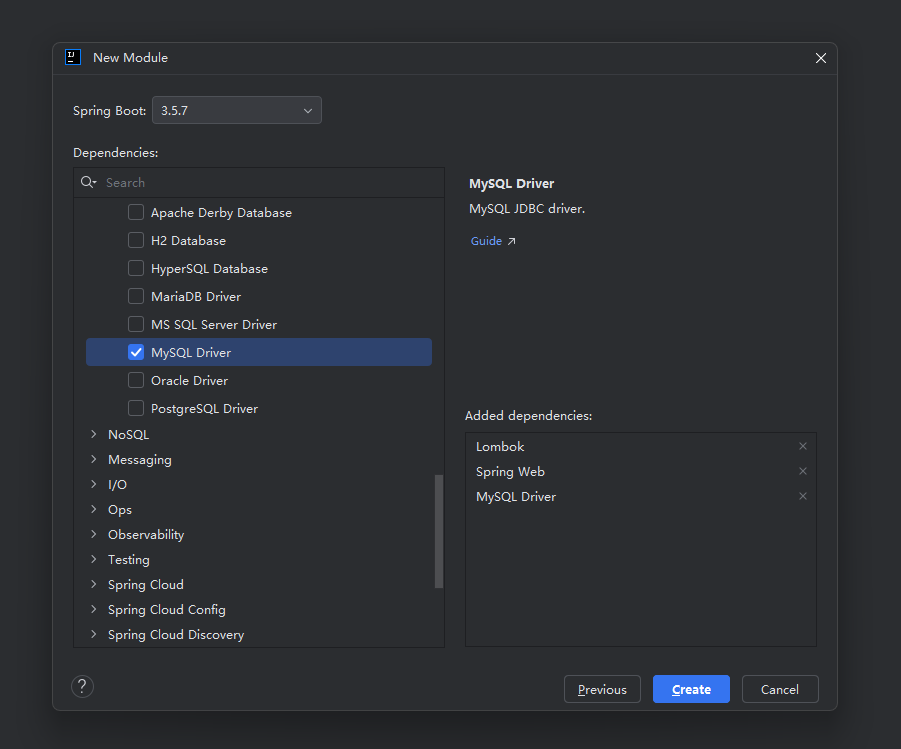Remove Spring Web from added dependencies
901x749 pixels.
coord(803,471)
